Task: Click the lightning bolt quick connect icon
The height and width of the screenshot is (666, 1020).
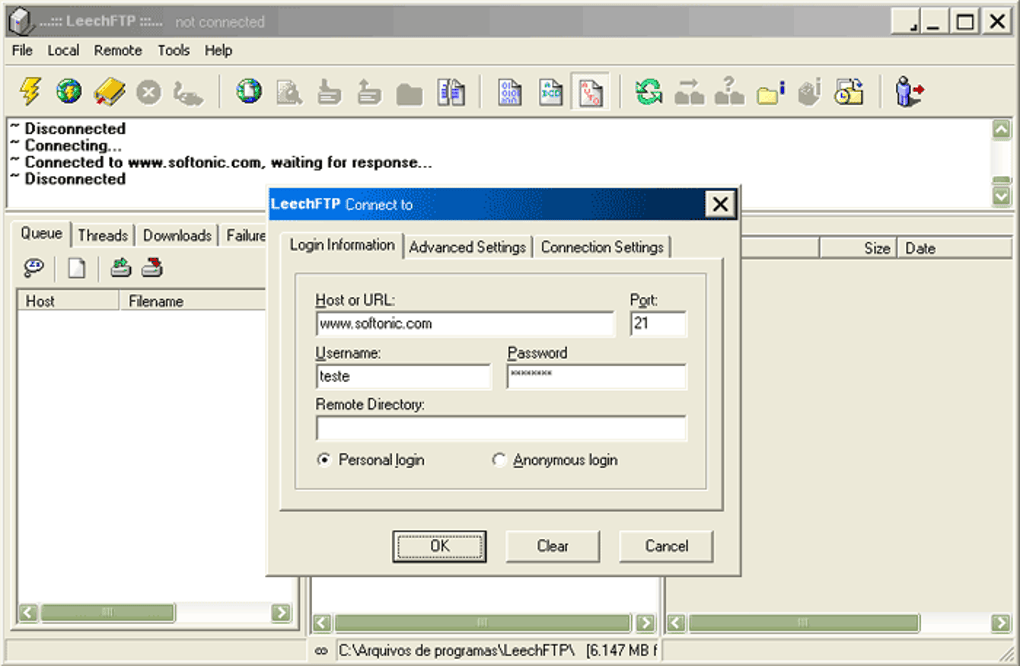Action: (x=31, y=92)
